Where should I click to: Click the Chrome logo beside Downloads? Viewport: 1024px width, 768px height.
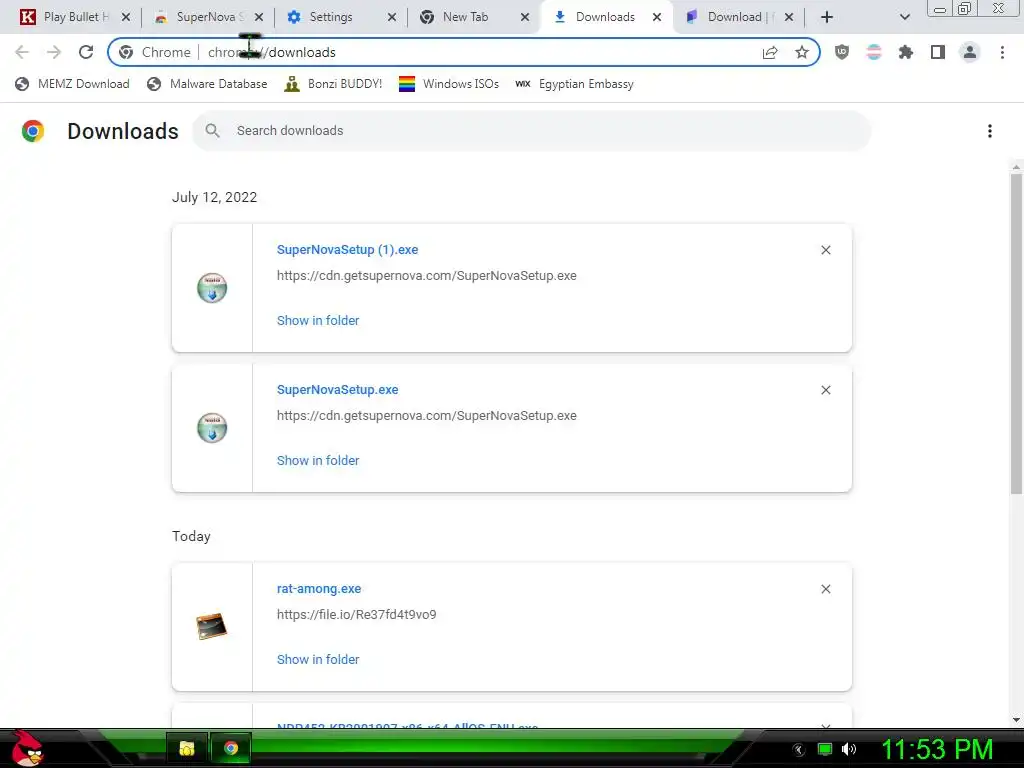[x=33, y=131]
